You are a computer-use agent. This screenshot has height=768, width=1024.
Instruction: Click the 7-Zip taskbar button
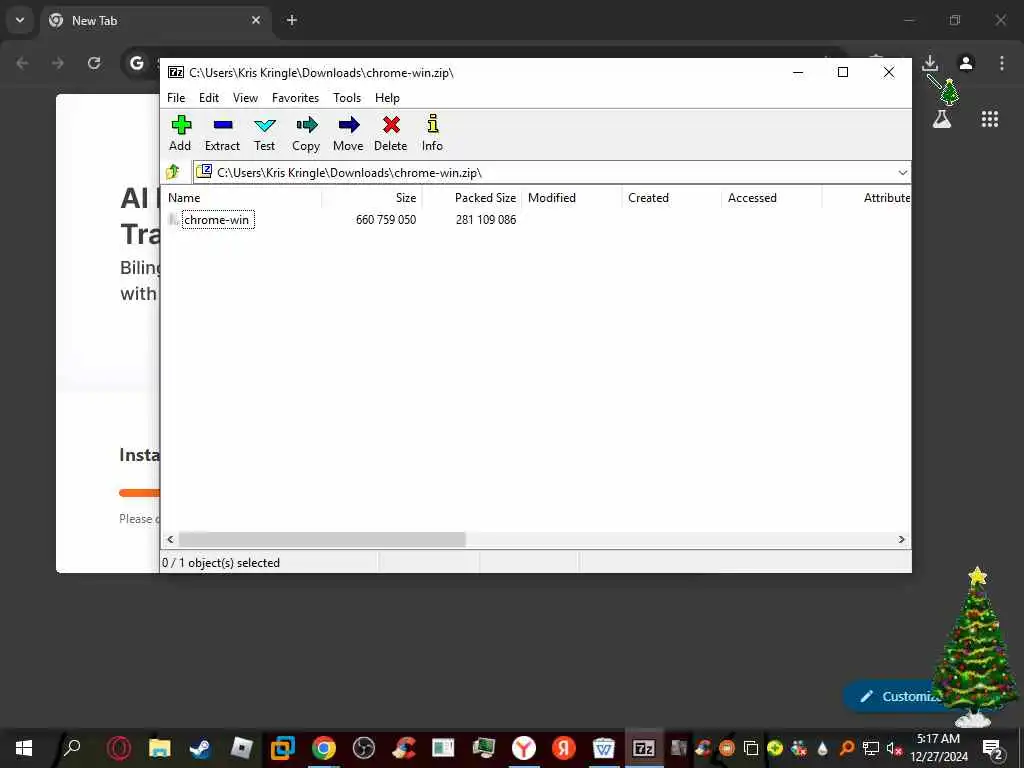[x=644, y=748]
